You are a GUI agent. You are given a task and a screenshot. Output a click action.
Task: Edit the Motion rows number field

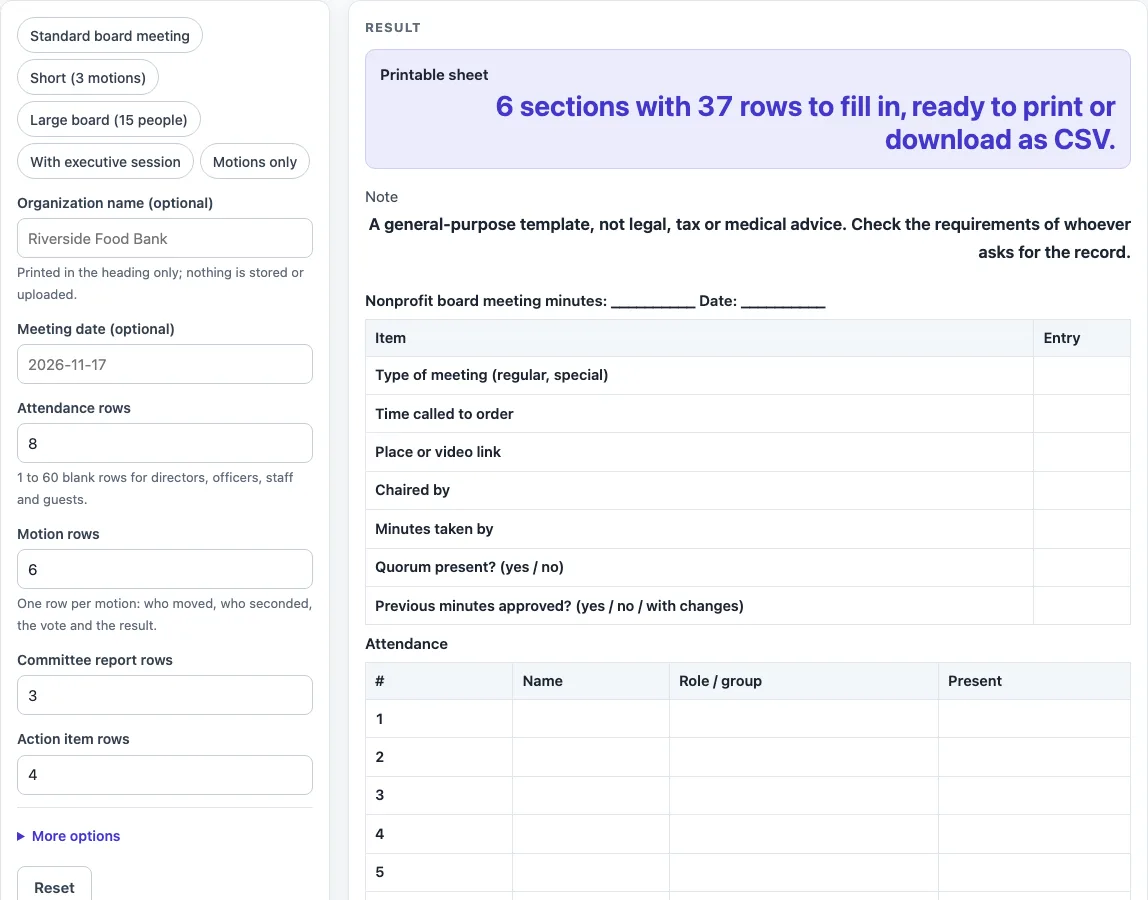pyautogui.click(x=165, y=569)
